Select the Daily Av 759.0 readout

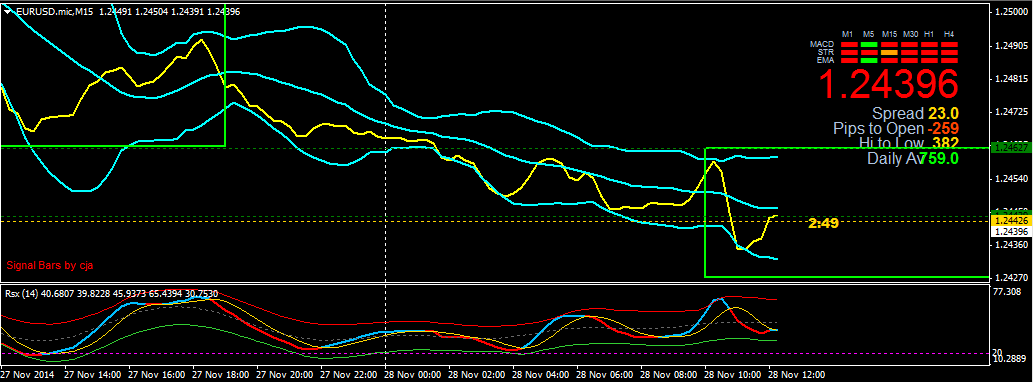[913, 158]
